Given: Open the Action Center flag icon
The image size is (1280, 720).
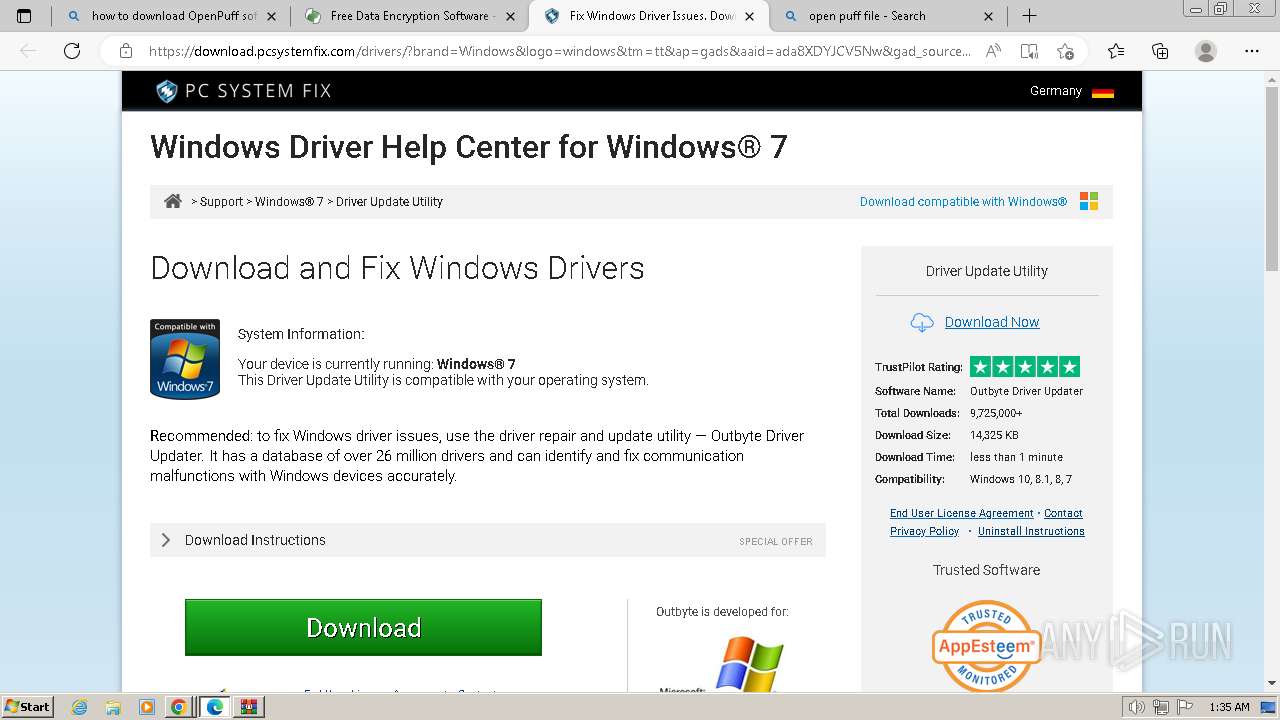Looking at the screenshot, I should [1184, 707].
